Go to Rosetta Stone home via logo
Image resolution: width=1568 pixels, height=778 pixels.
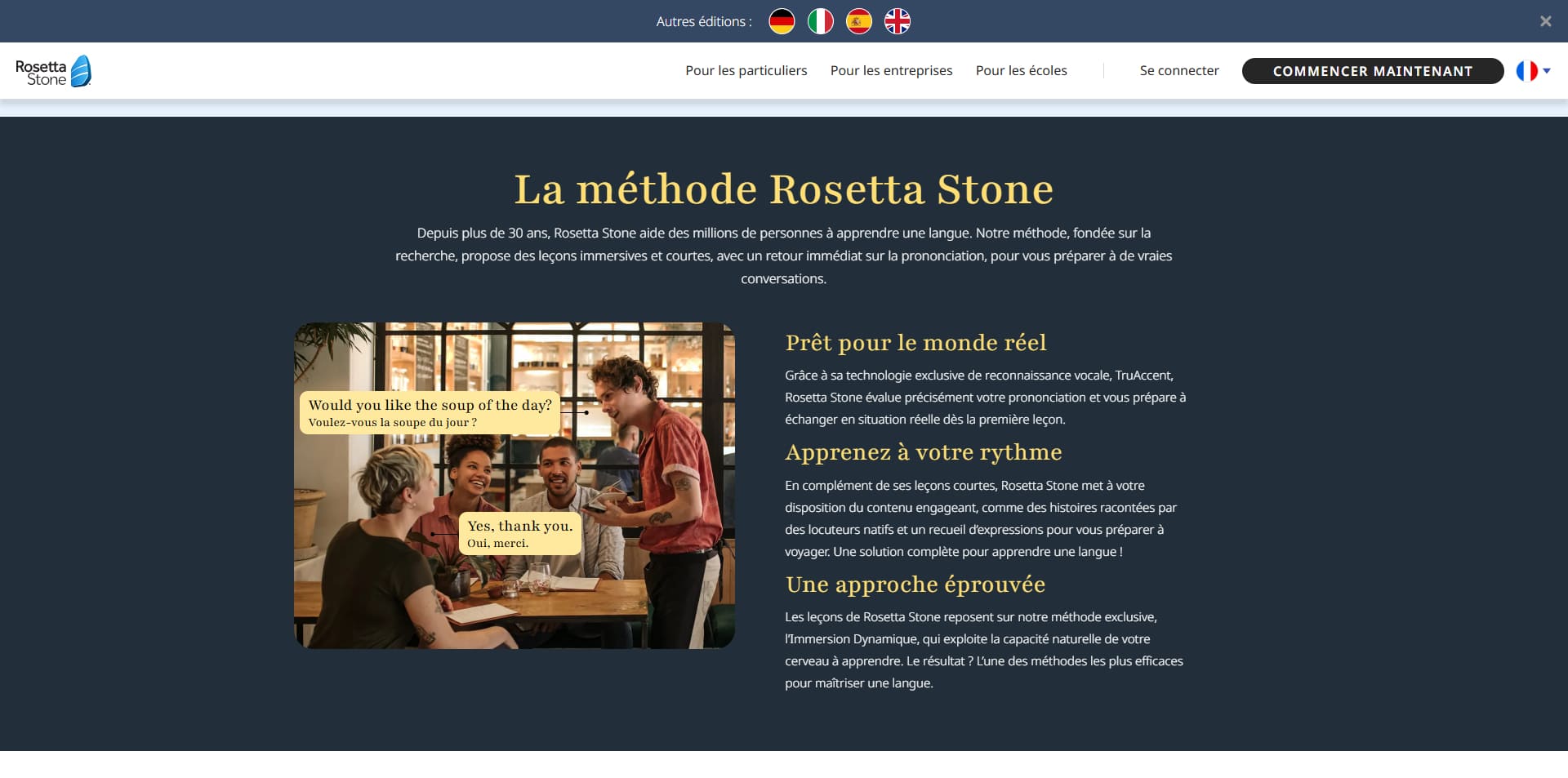click(x=53, y=72)
